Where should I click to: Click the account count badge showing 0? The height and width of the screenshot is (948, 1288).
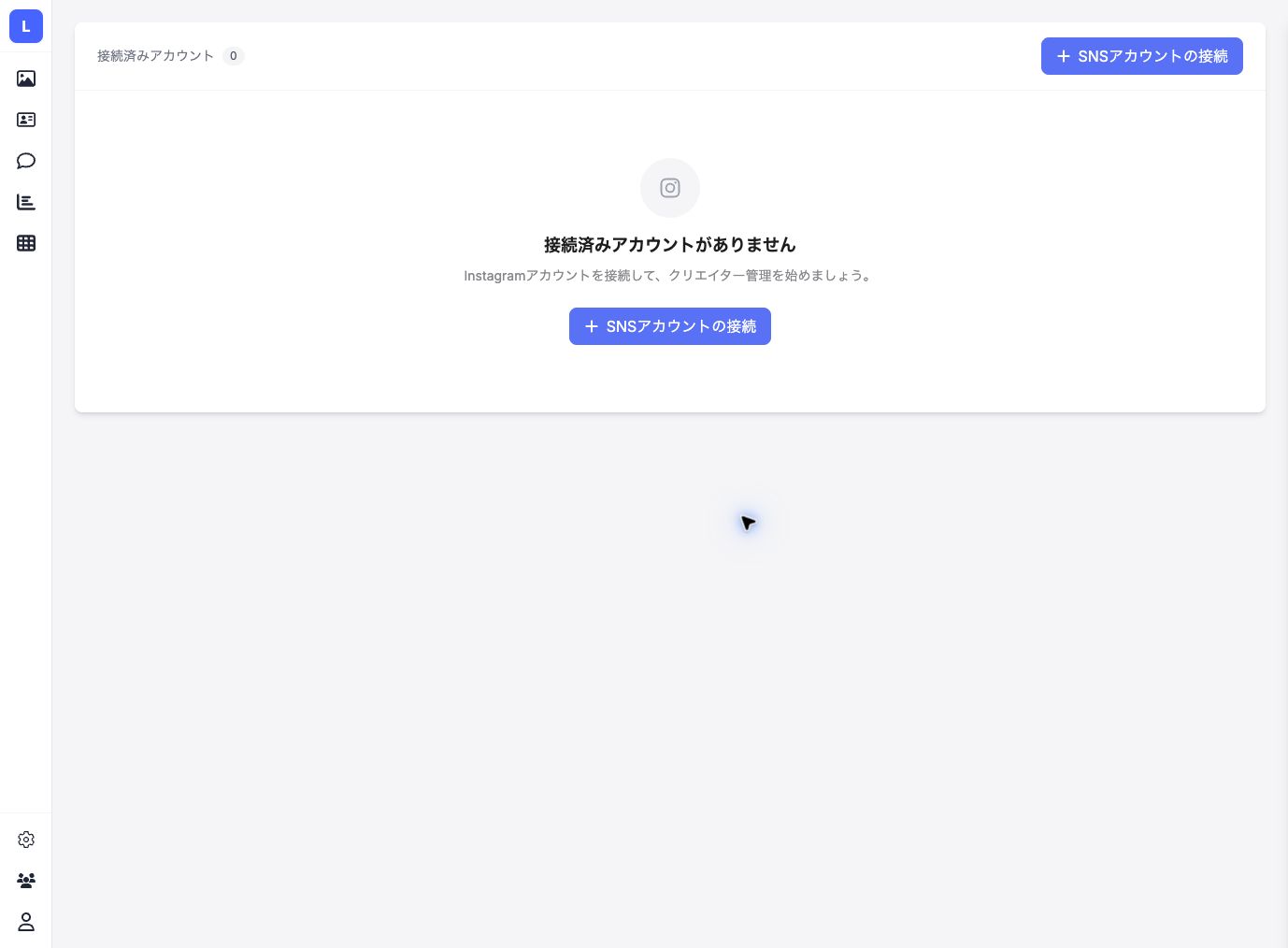(234, 56)
